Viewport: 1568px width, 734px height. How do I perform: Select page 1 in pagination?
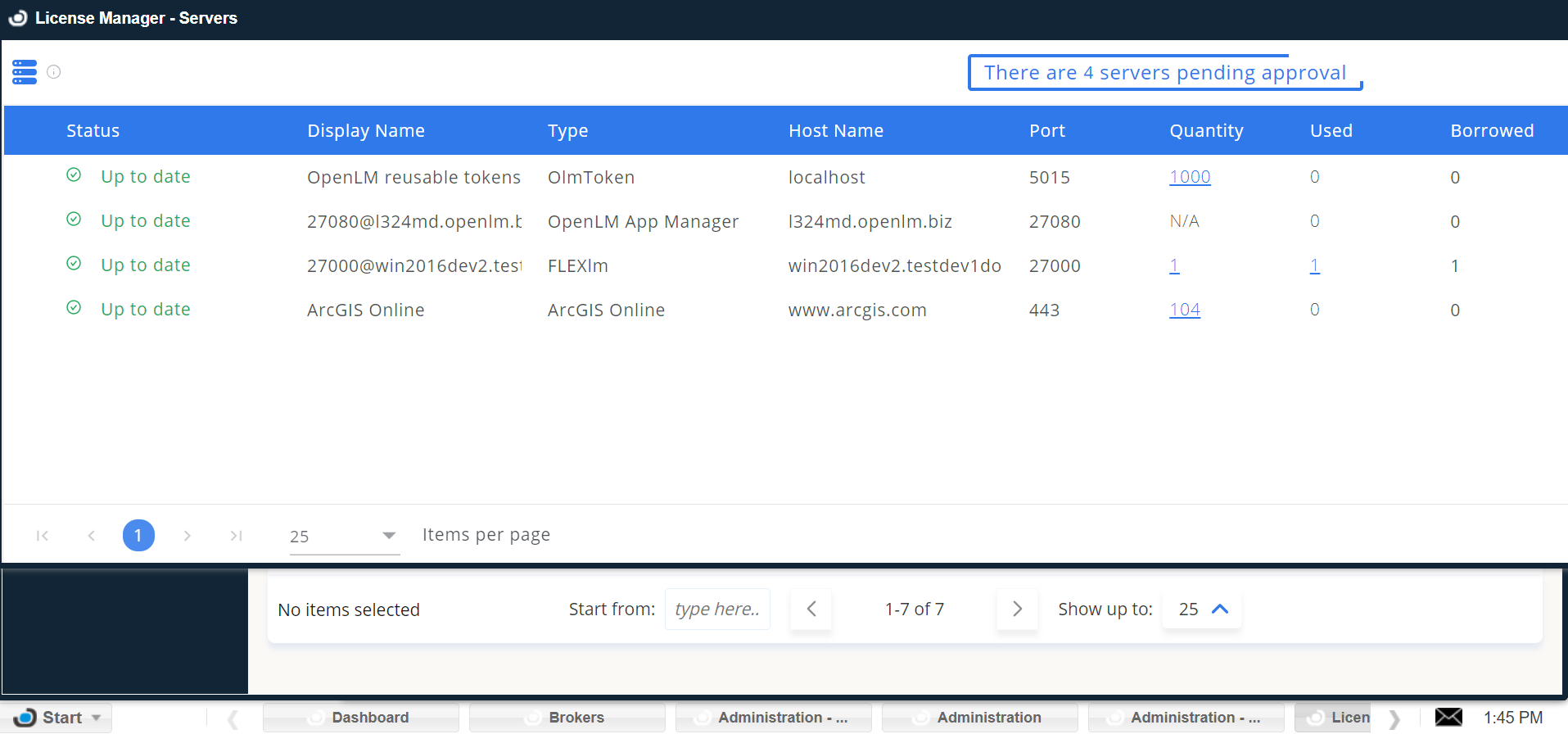(x=138, y=536)
